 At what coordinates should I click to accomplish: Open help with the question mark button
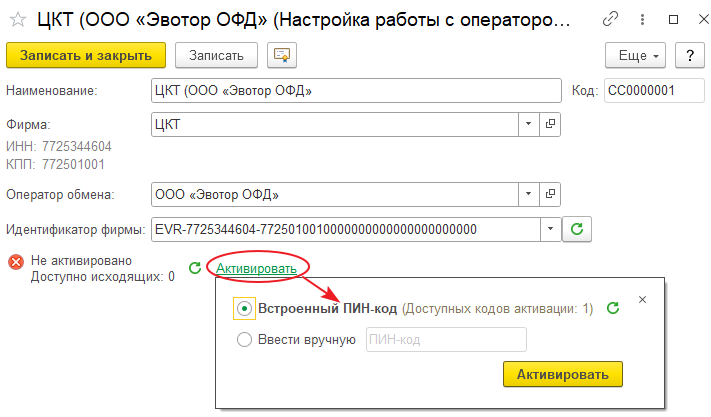(688, 55)
